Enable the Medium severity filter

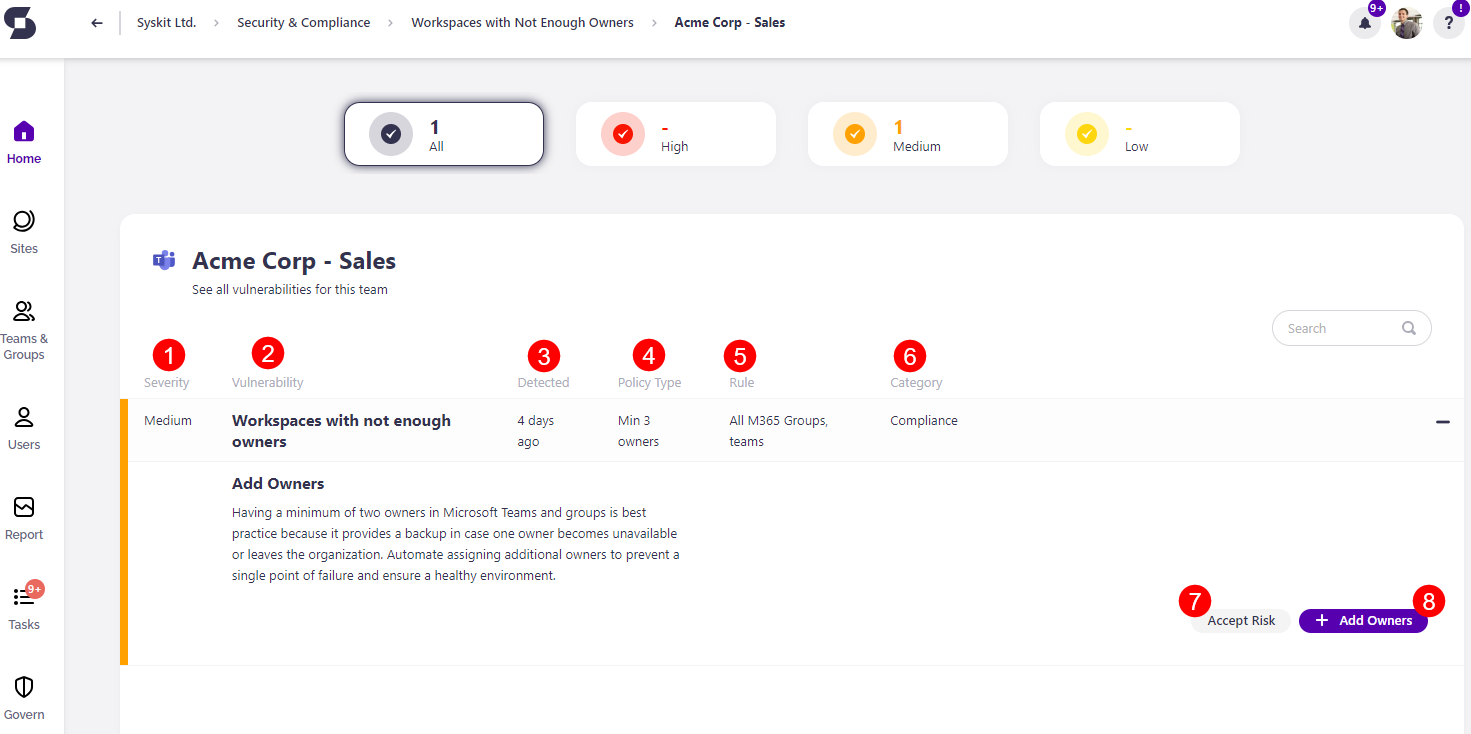907,133
